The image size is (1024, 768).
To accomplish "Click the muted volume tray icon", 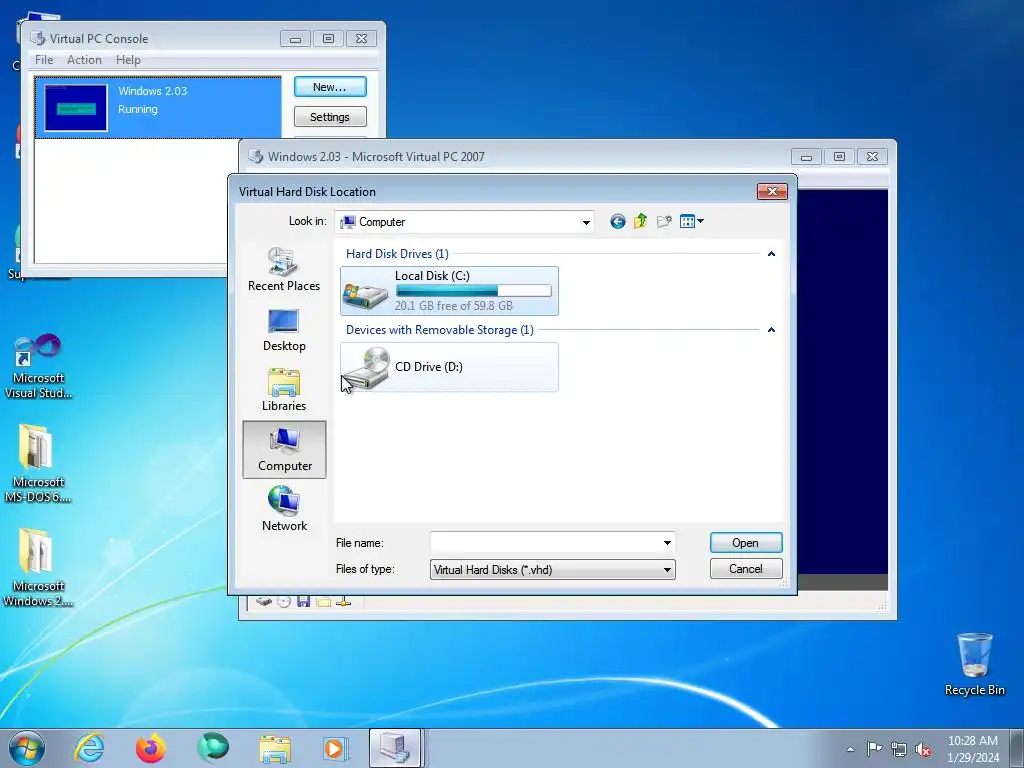I will point(923,749).
